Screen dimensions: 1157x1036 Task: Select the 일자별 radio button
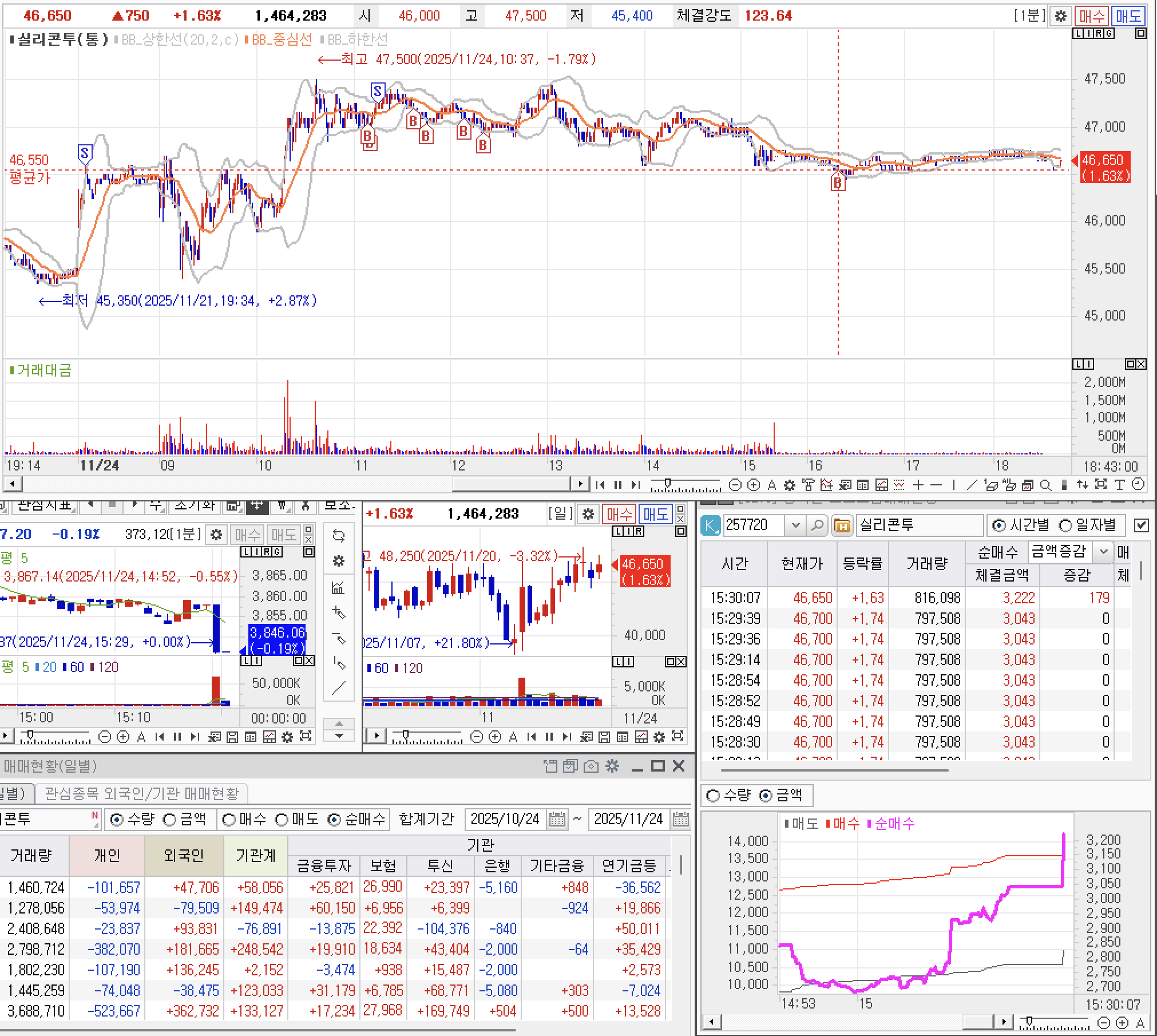click(1066, 525)
